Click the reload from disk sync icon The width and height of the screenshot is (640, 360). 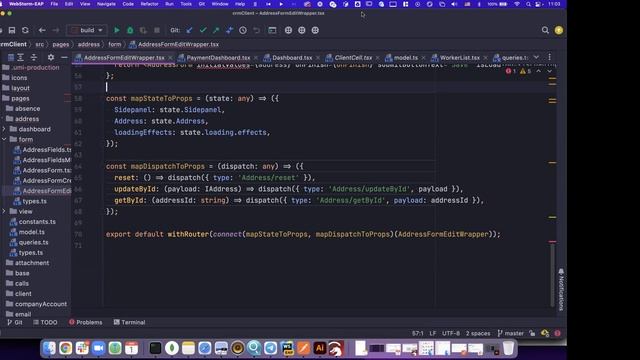(x=25, y=30)
